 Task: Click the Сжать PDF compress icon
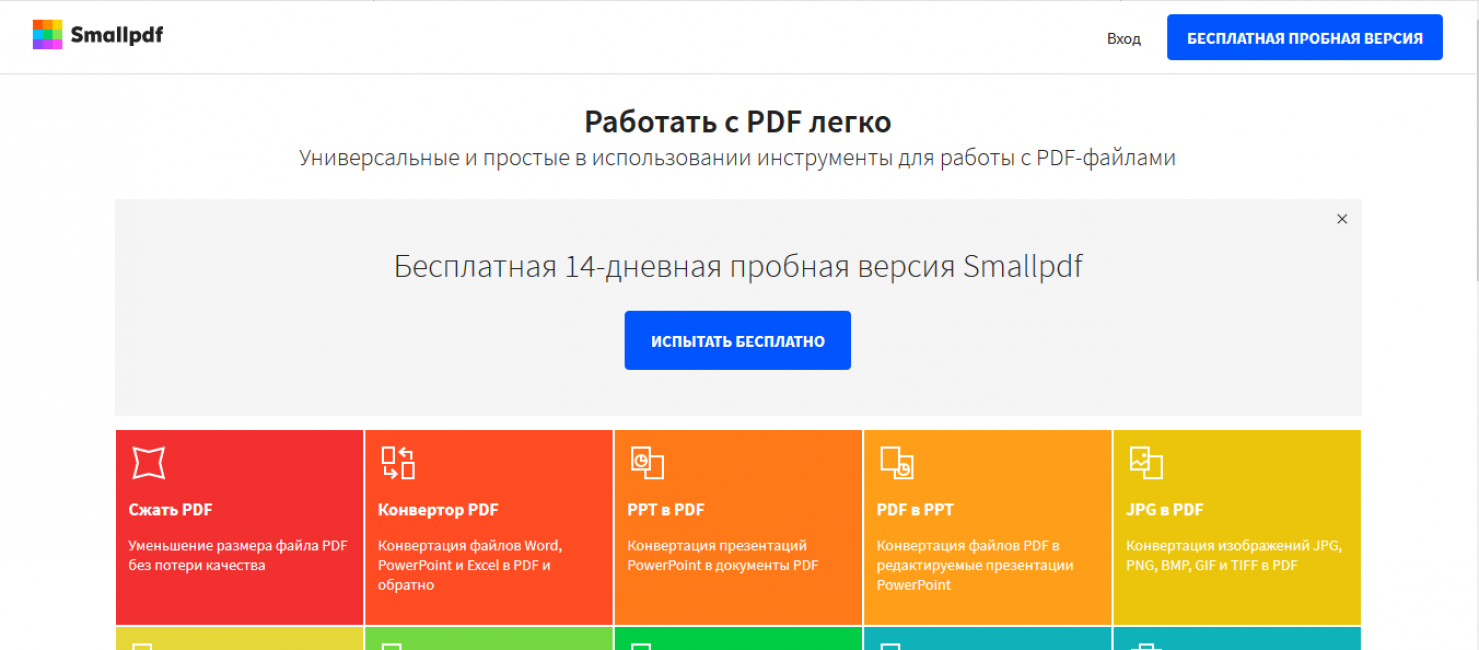(148, 462)
